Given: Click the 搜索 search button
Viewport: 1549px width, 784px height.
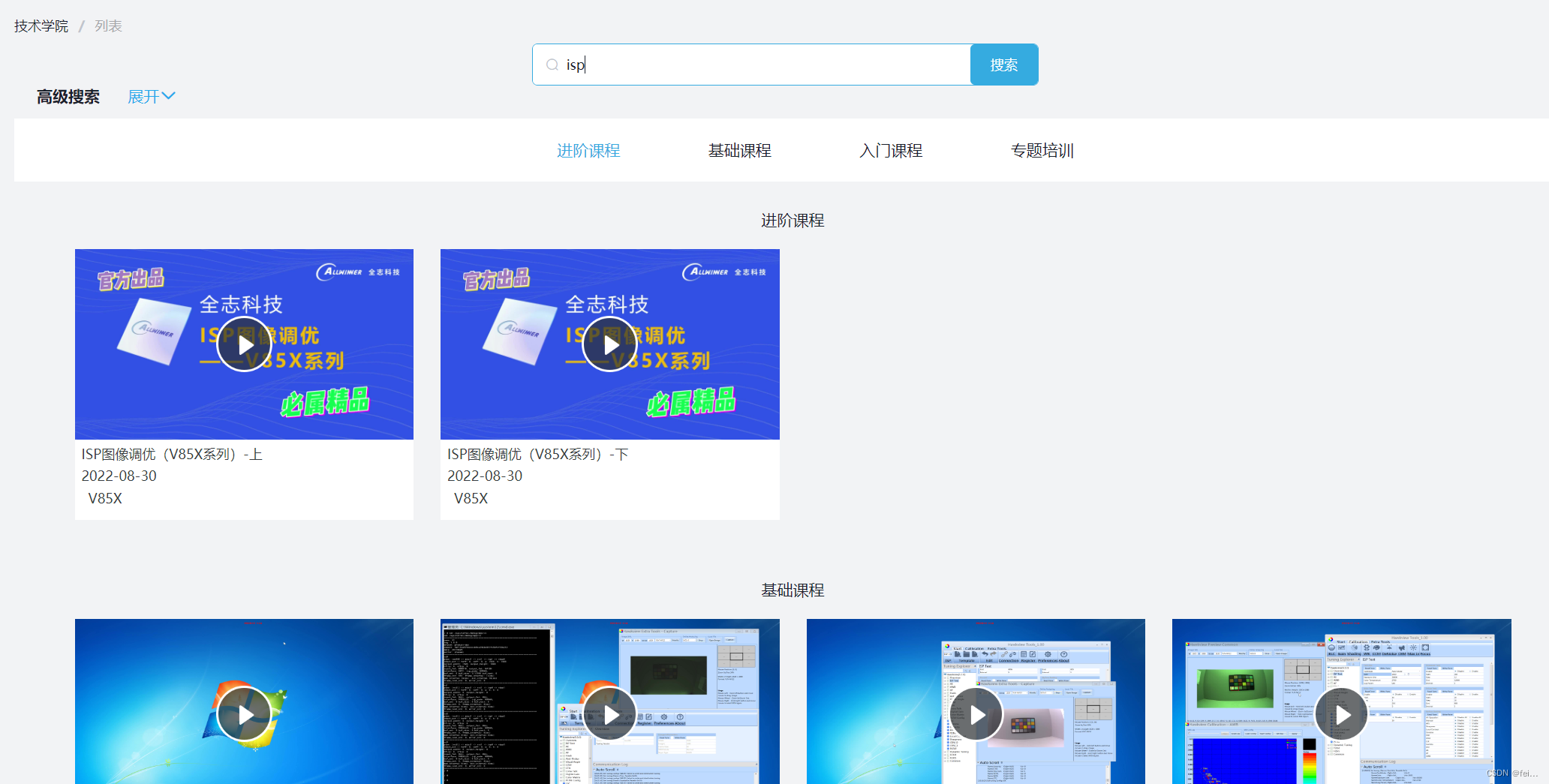Looking at the screenshot, I should tap(1003, 65).
